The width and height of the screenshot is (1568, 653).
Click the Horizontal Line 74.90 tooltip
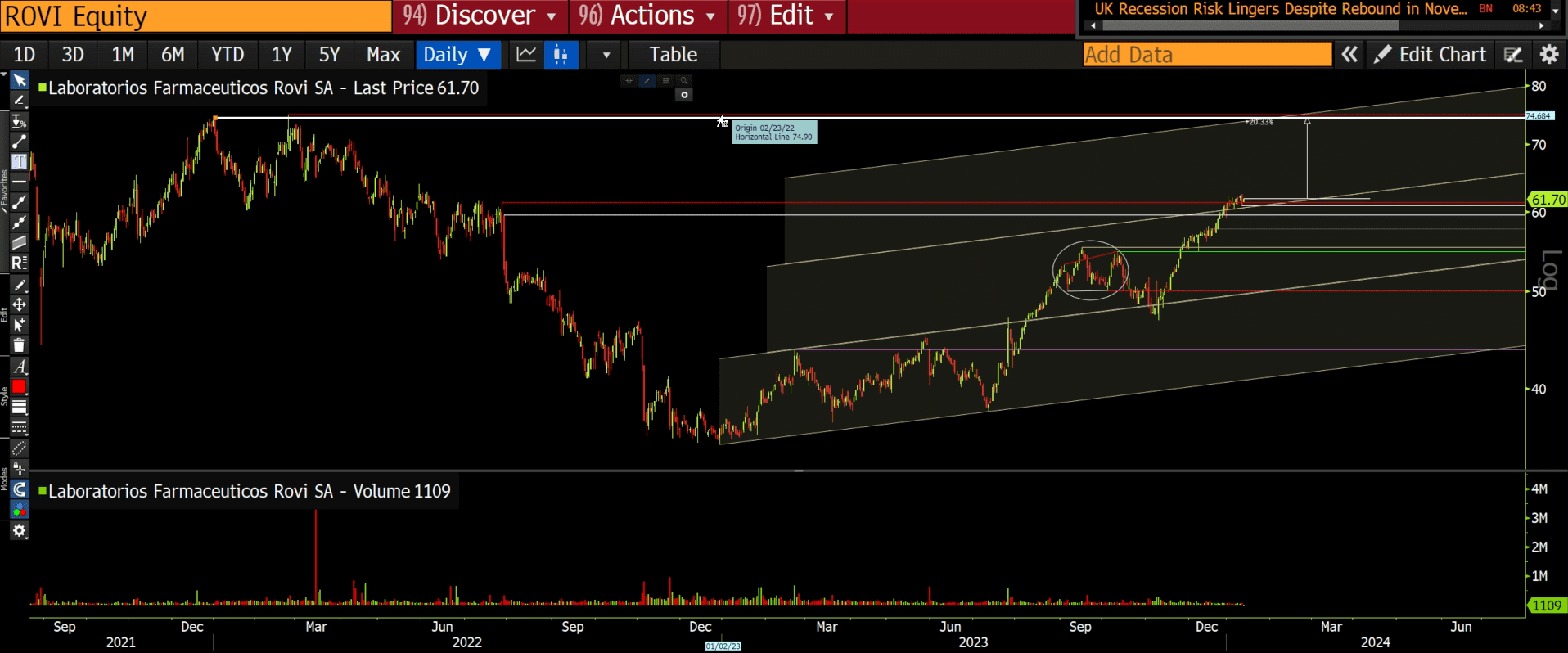pos(774,133)
